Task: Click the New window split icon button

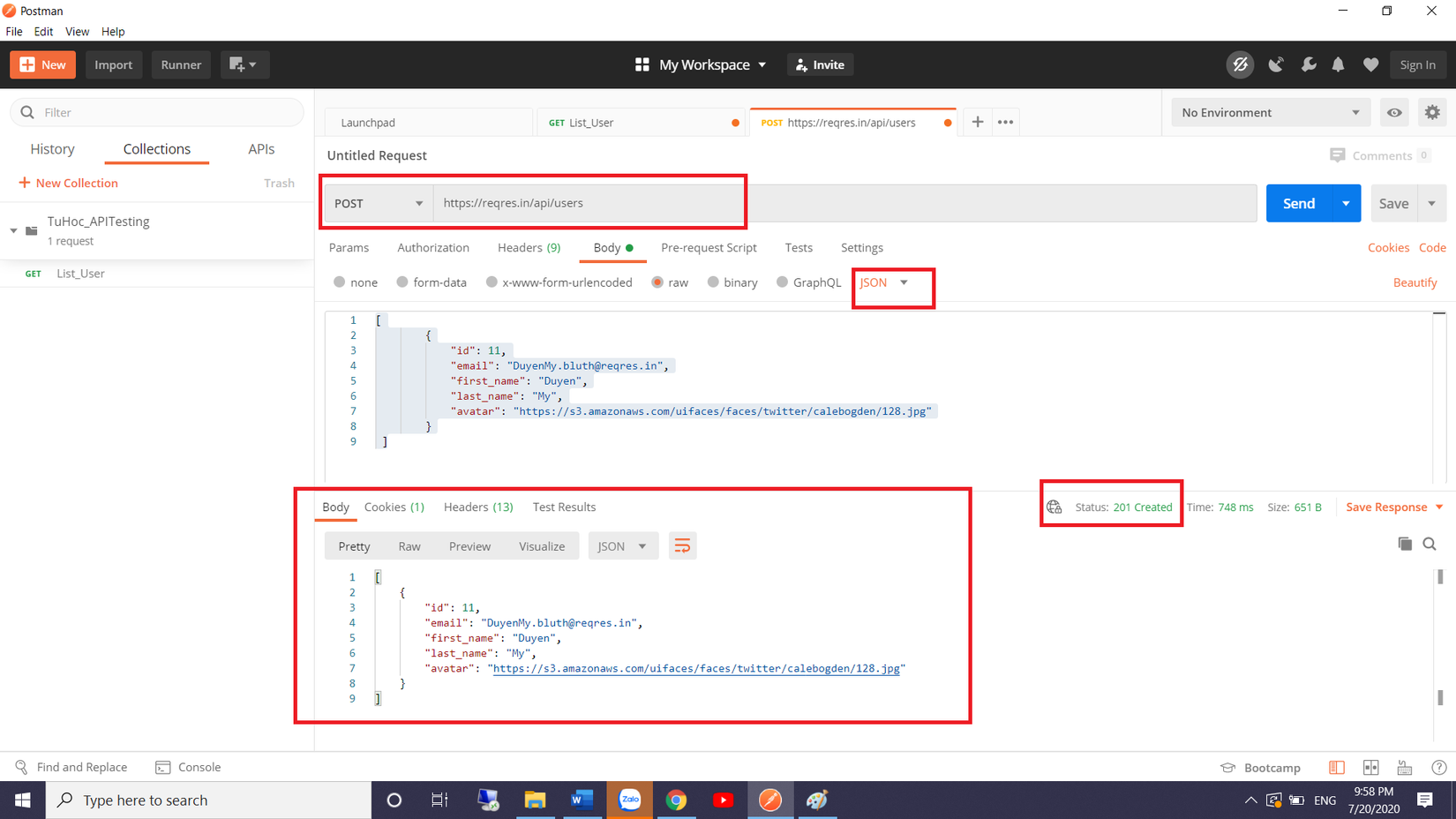Action: pos(244,64)
